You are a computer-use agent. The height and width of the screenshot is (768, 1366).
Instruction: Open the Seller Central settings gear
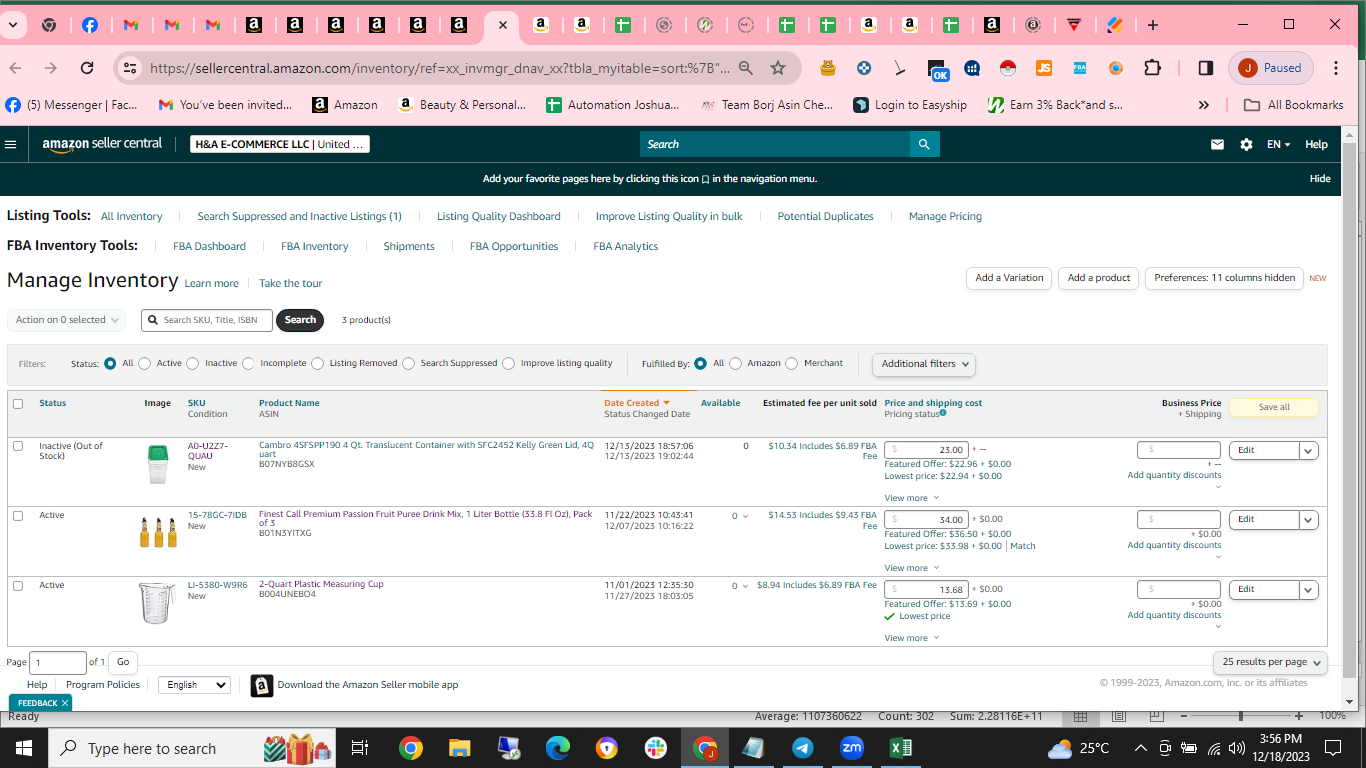[1246, 144]
